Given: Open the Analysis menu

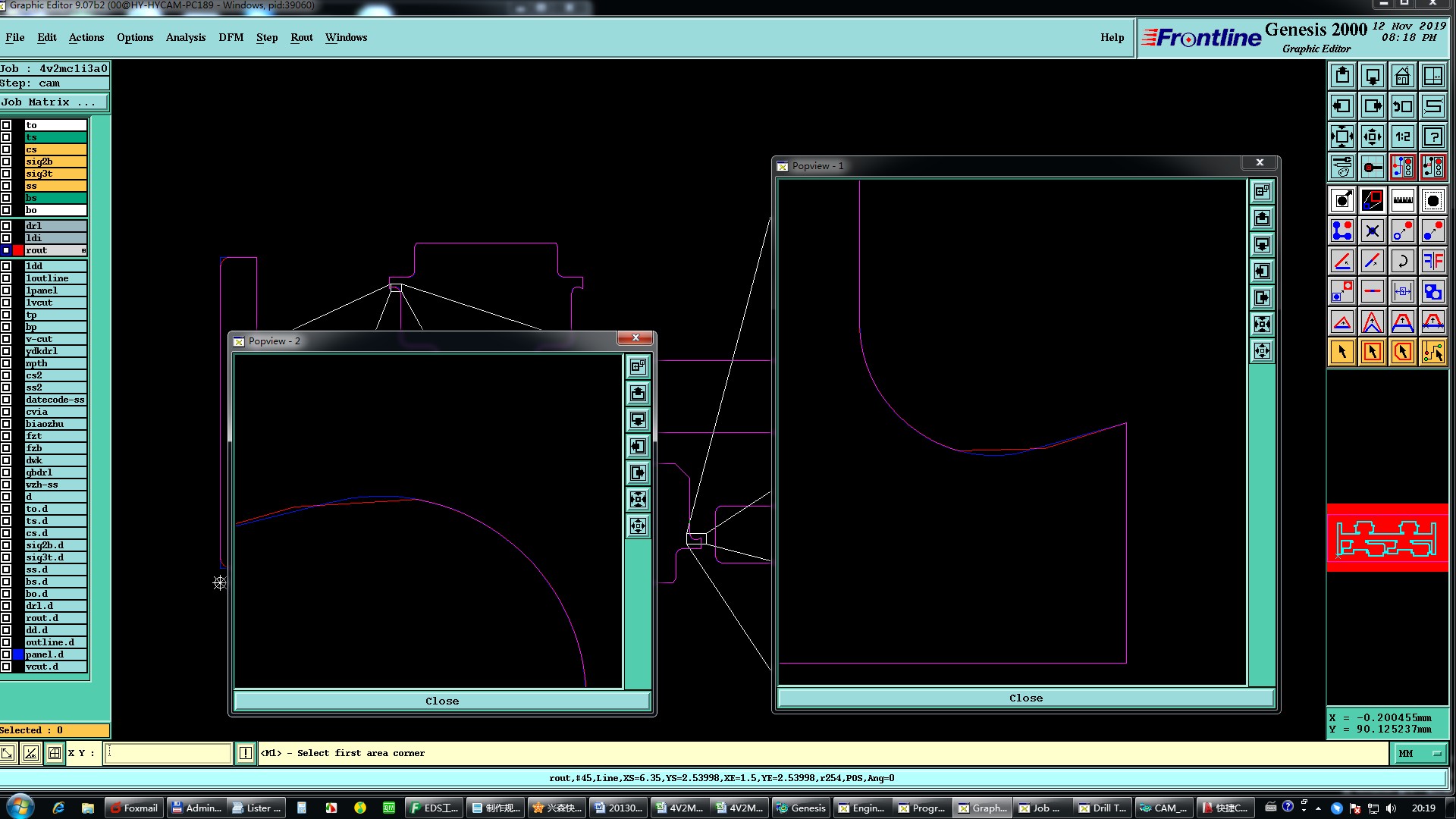Looking at the screenshot, I should pos(185,37).
